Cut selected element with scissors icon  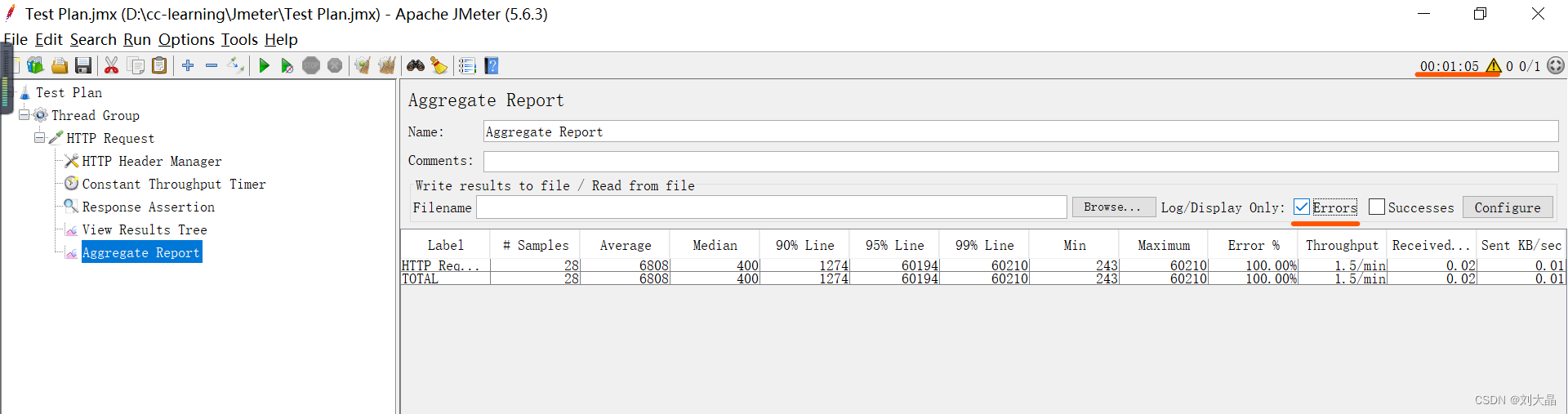(x=112, y=65)
